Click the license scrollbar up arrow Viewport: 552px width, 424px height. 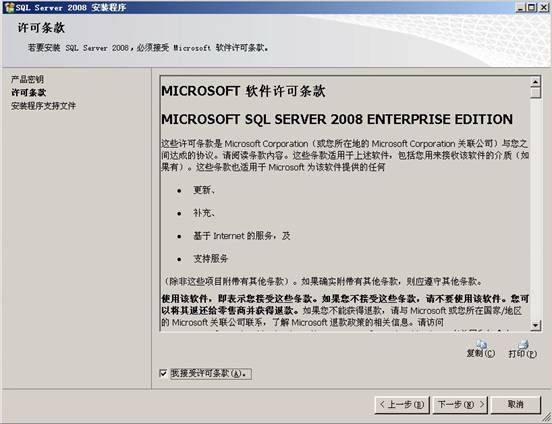tap(535, 82)
